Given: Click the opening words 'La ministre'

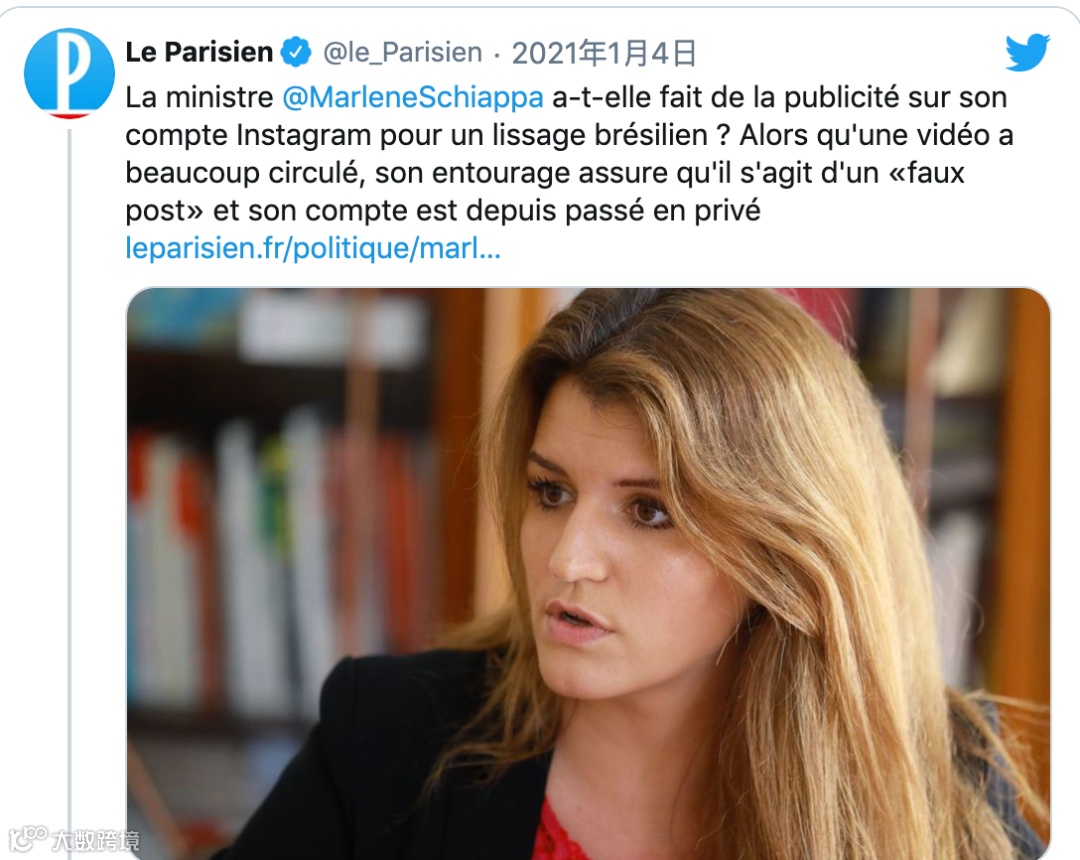Looking at the screenshot, I should [199, 98].
